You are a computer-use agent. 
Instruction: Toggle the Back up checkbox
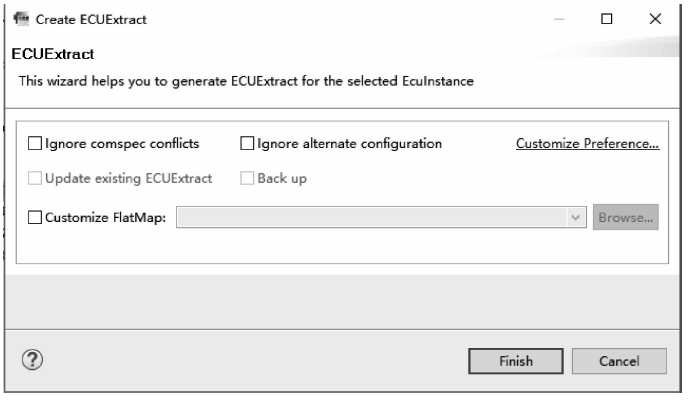248,178
